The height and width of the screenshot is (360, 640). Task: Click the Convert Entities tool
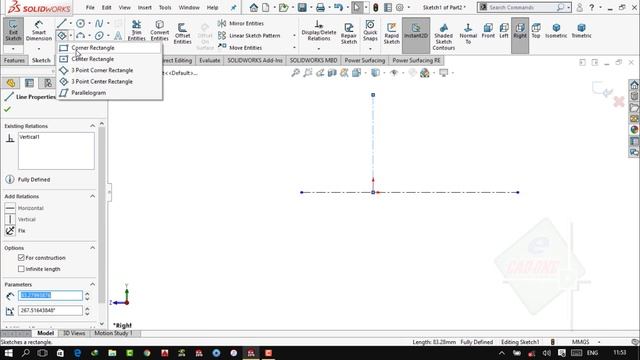tap(160, 31)
